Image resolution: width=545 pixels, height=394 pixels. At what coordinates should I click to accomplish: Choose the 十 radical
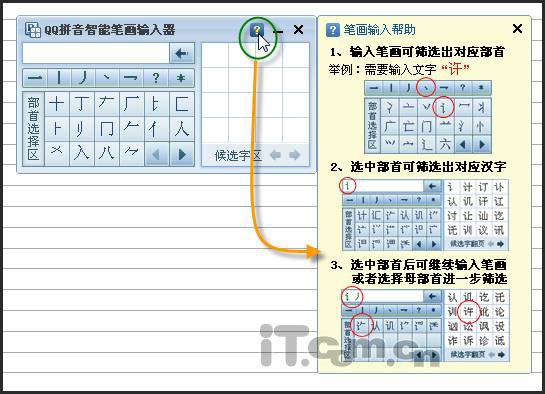(x=57, y=104)
